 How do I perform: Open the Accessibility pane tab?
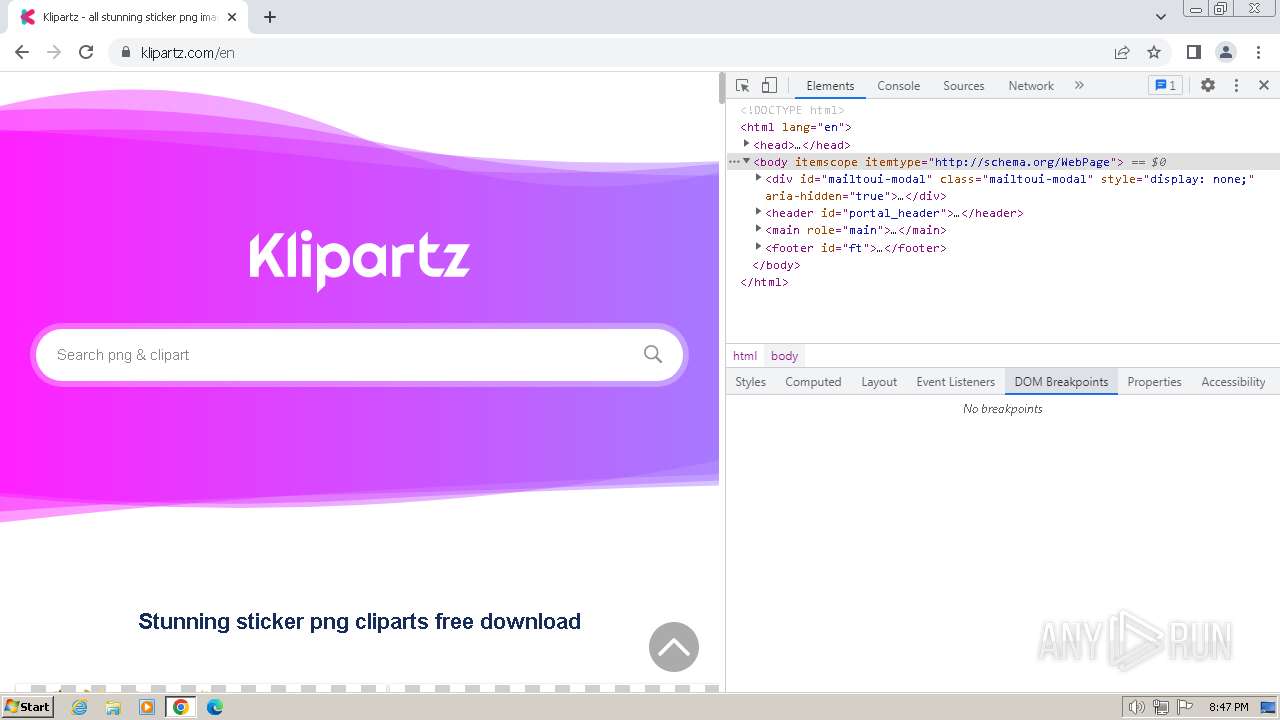tap(1233, 382)
